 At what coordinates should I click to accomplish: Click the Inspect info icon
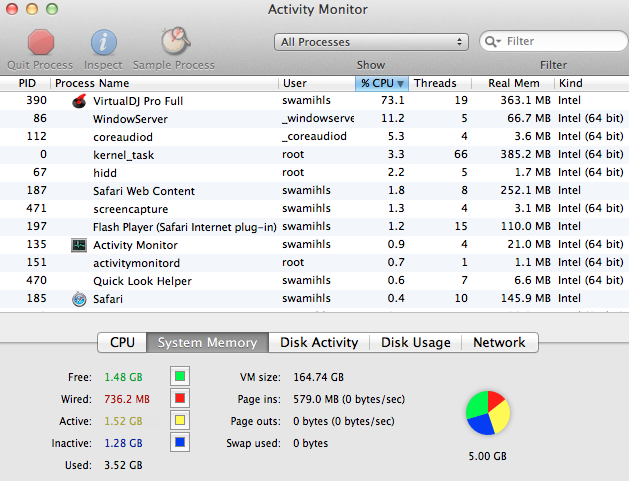click(x=105, y=42)
